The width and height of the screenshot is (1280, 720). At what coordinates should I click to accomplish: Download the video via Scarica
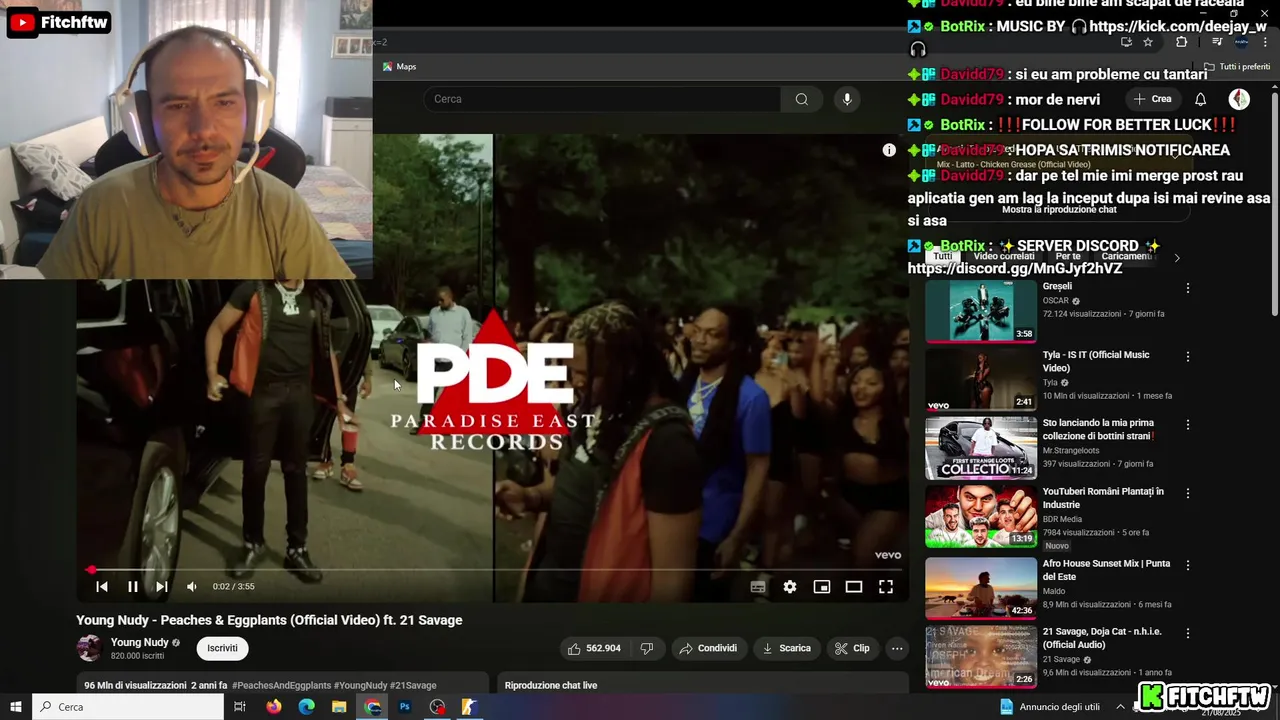point(787,648)
